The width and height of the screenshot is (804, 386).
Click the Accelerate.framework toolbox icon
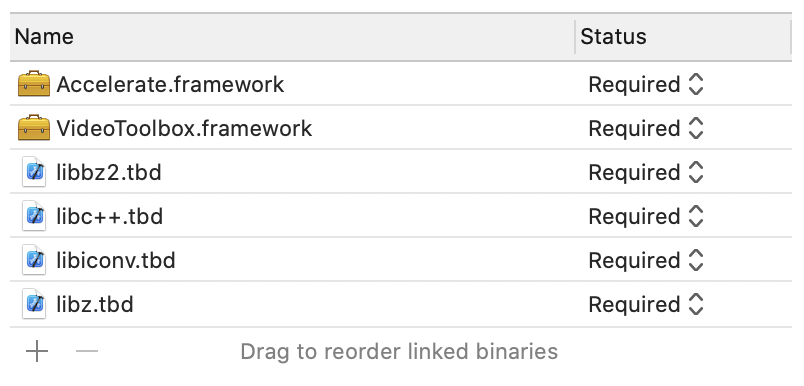(x=34, y=85)
